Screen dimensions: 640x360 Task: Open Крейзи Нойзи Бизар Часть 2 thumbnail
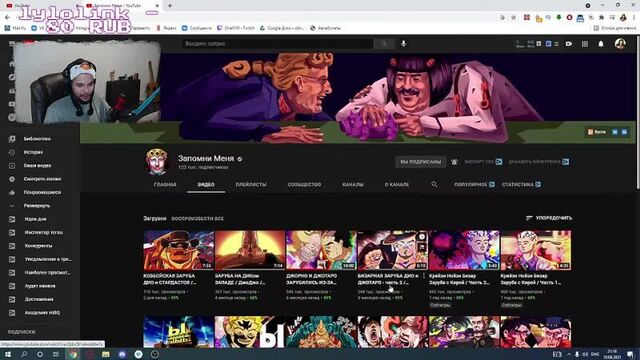tap(464, 250)
